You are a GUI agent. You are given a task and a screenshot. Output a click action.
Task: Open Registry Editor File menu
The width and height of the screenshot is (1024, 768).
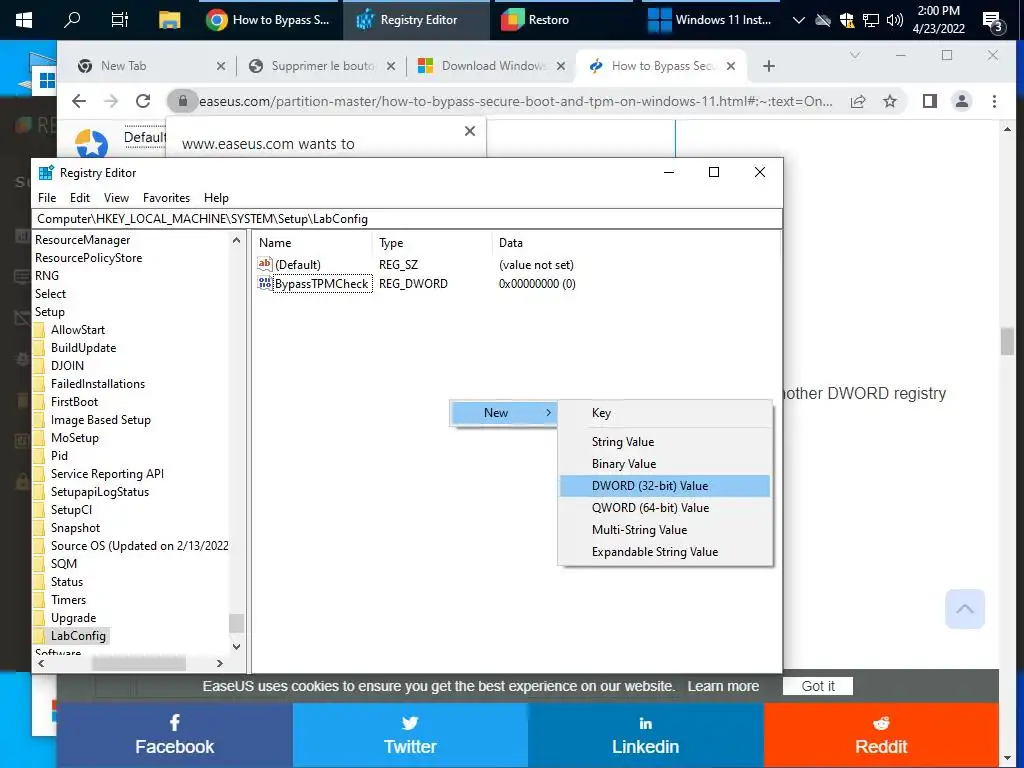(47, 198)
